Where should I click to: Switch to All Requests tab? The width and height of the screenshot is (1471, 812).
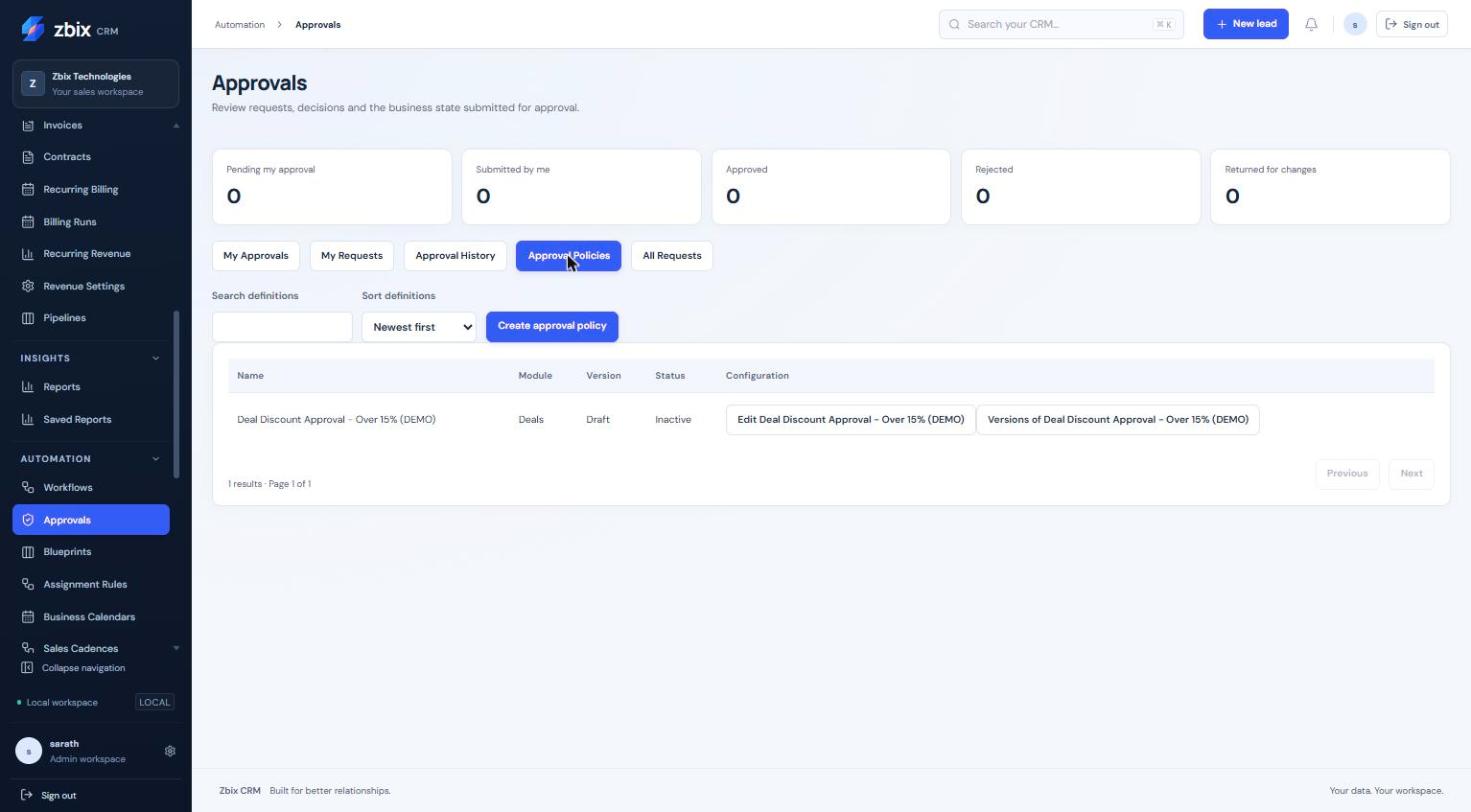pos(672,256)
